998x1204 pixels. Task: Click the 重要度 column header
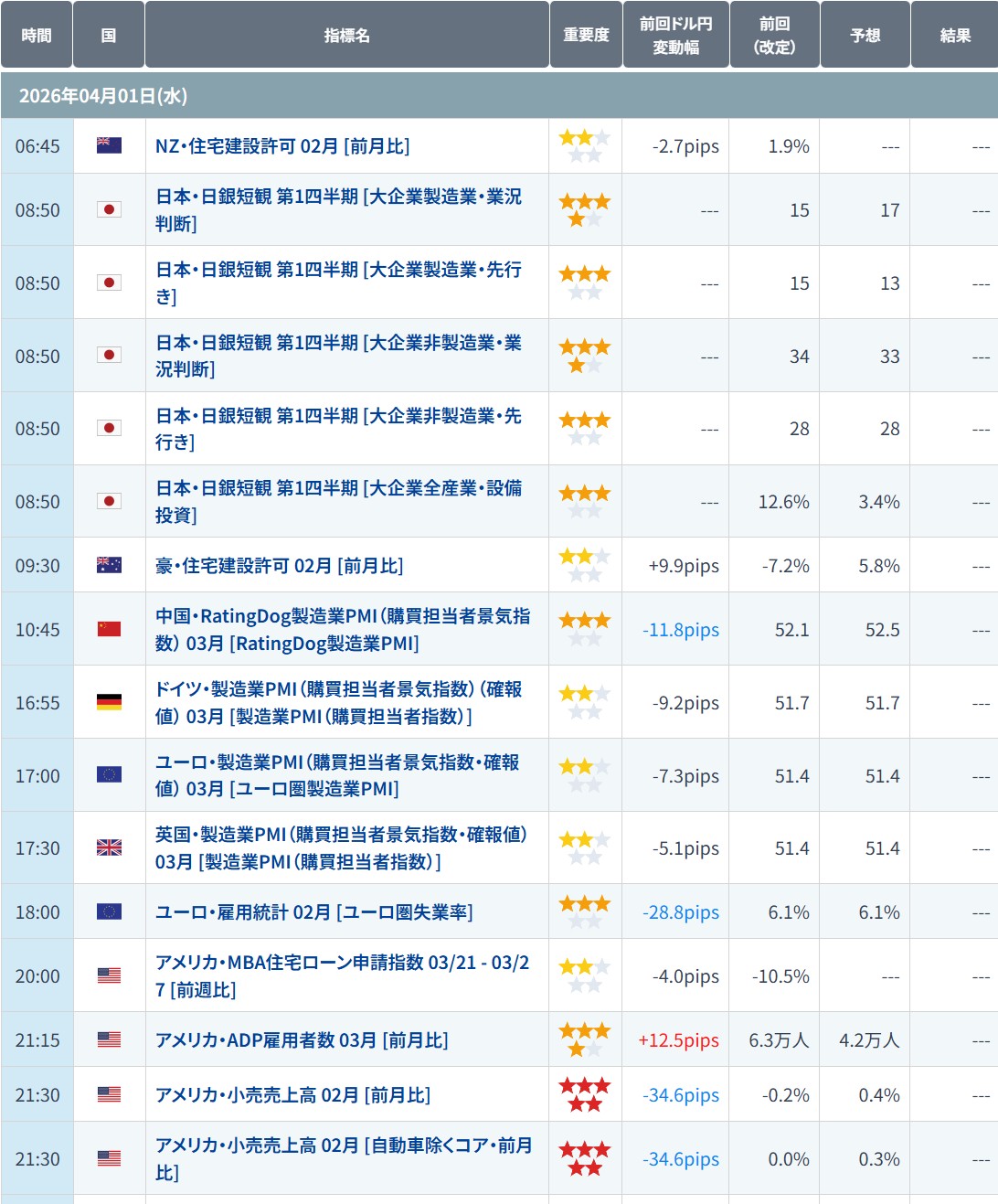click(x=586, y=36)
